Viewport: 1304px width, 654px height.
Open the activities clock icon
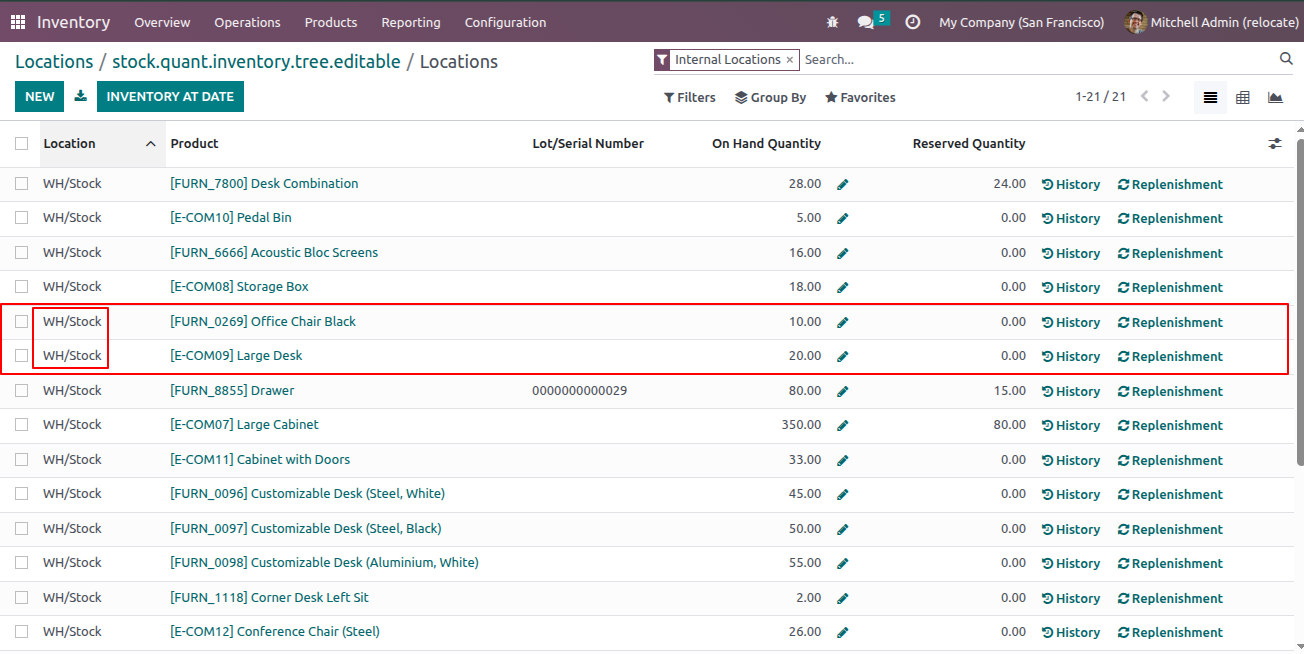pyautogui.click(x=912, y=22)
